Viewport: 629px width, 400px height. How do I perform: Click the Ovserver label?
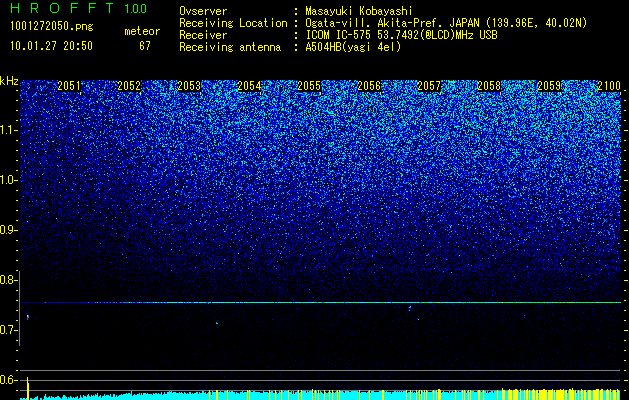click(x=203, y=11)
